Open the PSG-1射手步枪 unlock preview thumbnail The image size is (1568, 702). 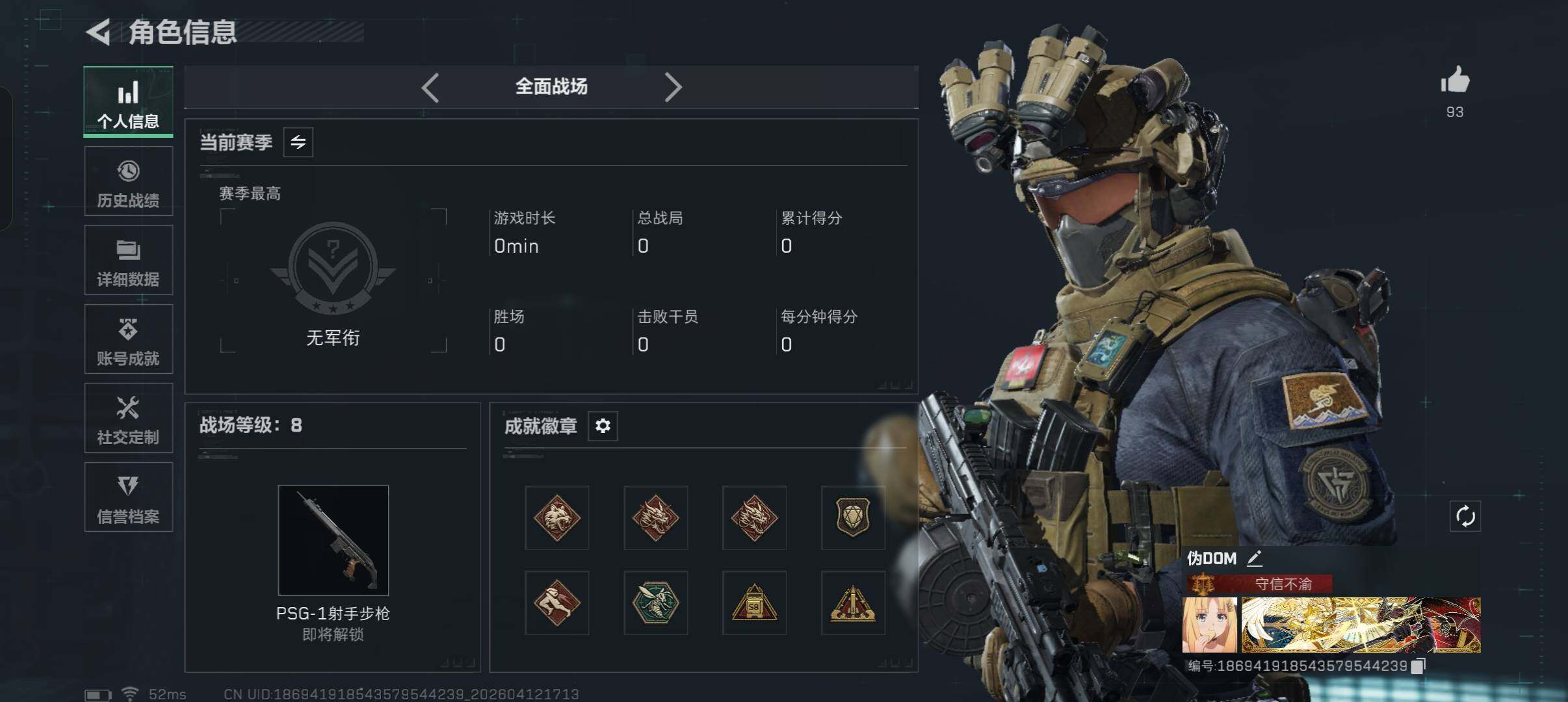click(x=333, y=540)
